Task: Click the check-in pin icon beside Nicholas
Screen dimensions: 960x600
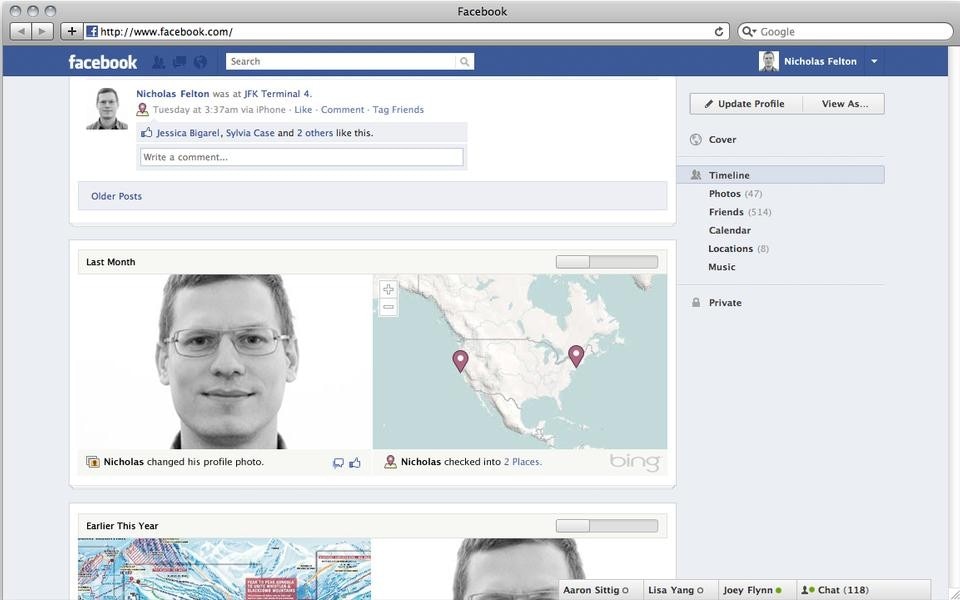Action: tap(390, 462)
